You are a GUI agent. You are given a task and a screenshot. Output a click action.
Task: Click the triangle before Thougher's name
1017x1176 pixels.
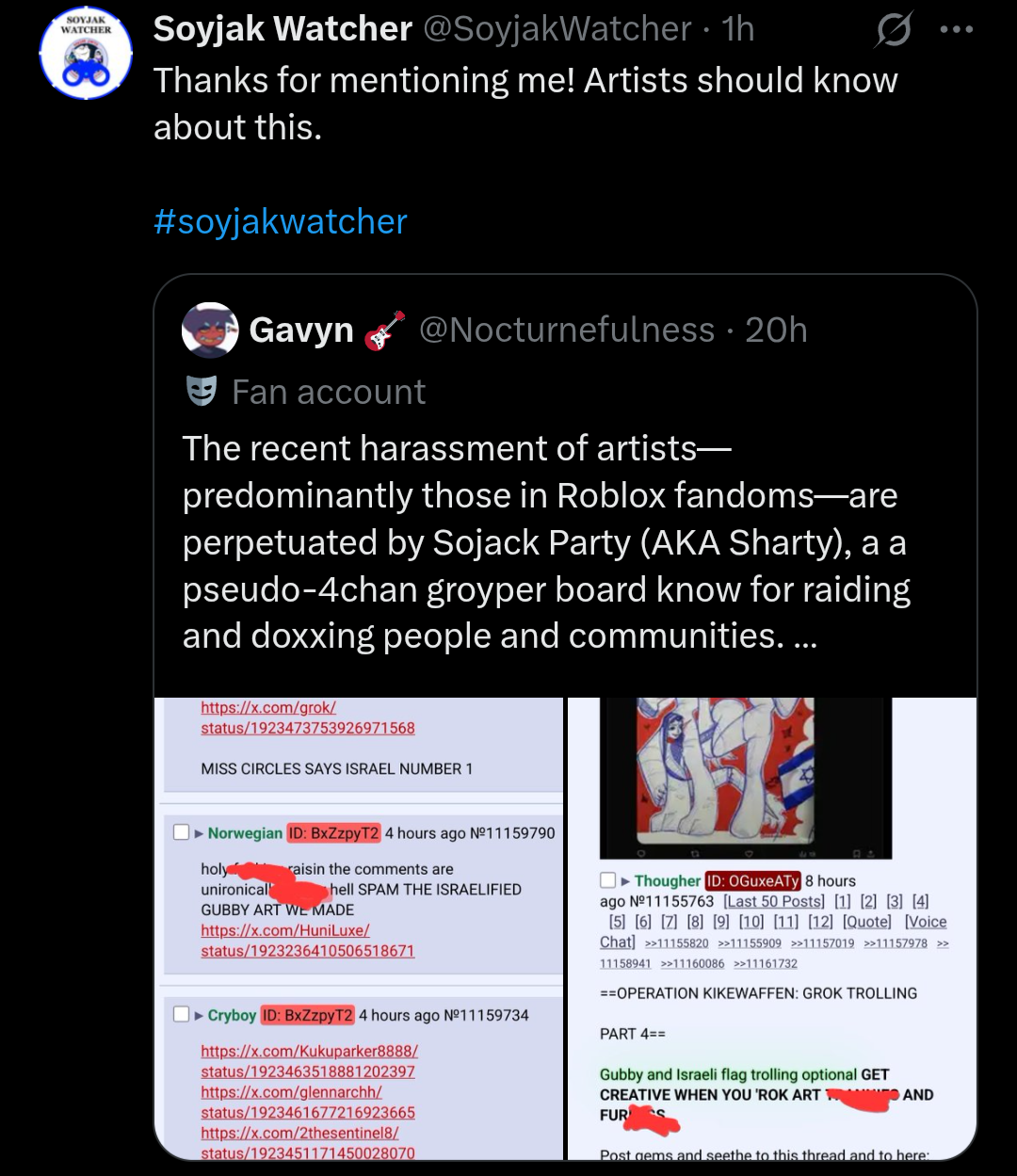(x=625, y=881)
